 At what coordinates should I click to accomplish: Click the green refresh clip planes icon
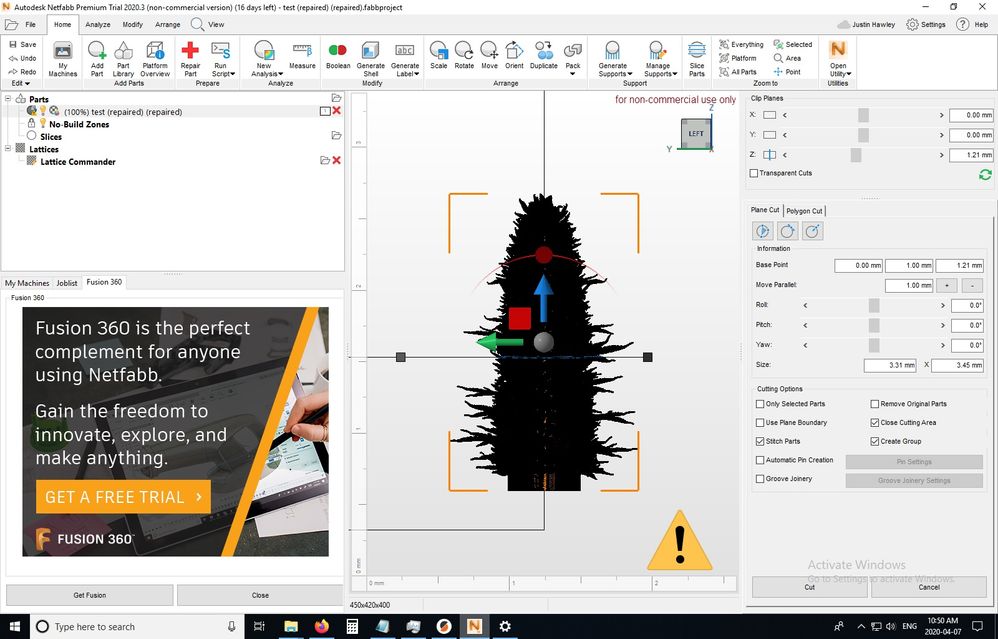coord(985,174)
